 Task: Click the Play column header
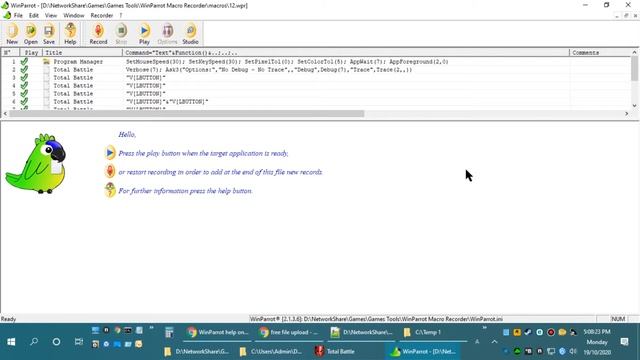(31, 53)
